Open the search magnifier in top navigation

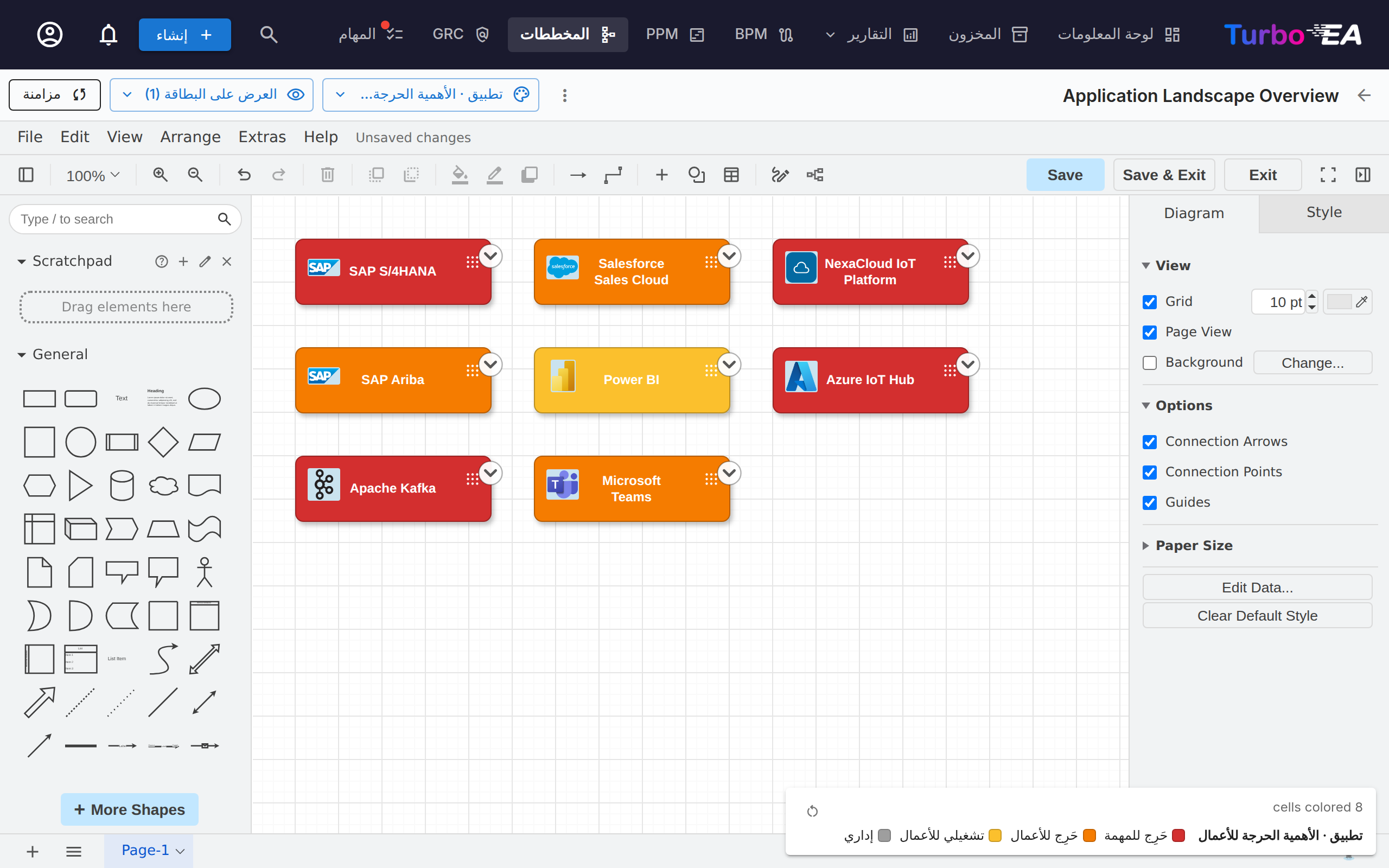(x=269, y=34)
